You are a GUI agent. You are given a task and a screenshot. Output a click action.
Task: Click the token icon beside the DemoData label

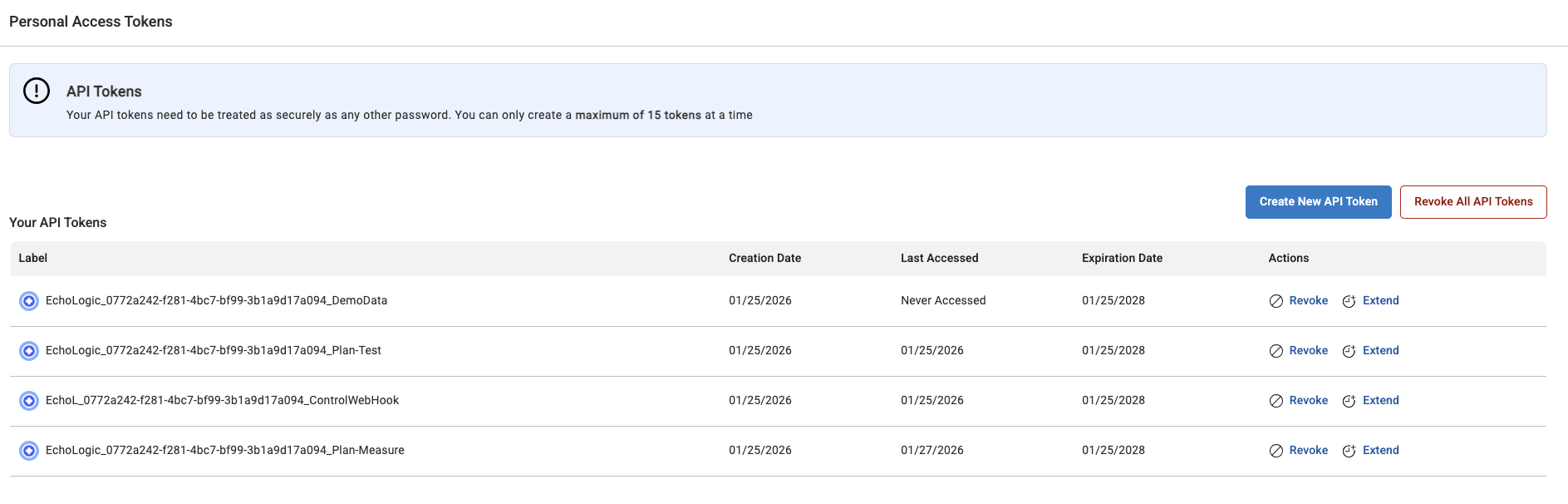(x=29, y=301)
